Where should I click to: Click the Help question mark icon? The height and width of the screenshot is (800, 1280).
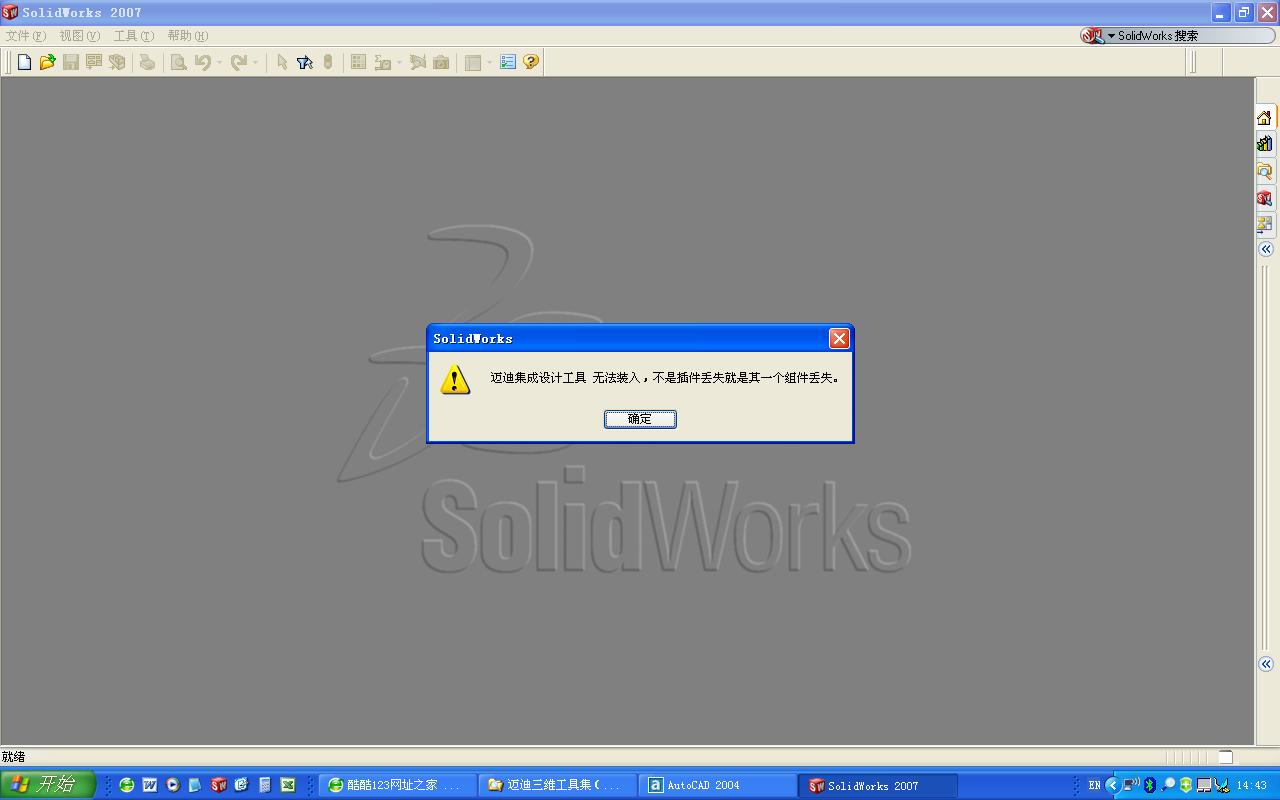529,61
